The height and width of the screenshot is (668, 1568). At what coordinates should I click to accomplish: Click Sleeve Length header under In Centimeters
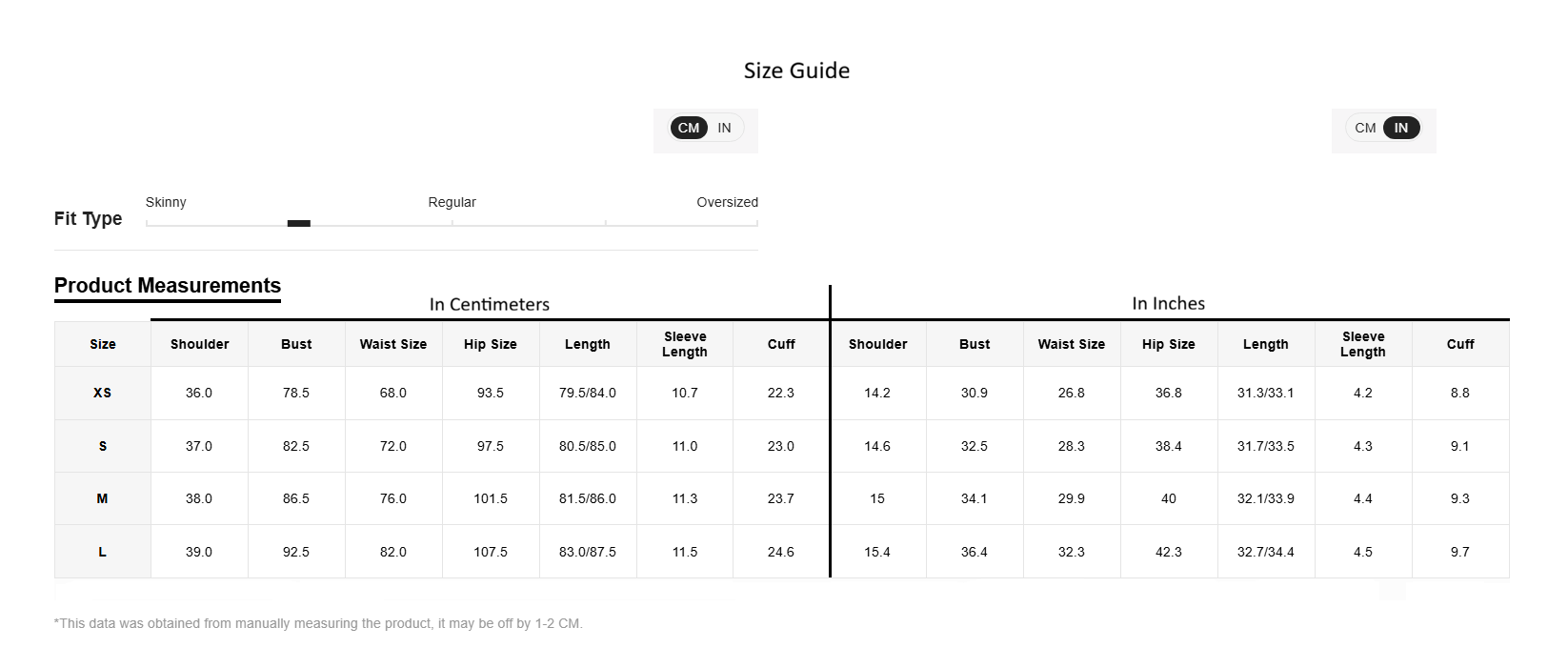(x=685, y=344)
